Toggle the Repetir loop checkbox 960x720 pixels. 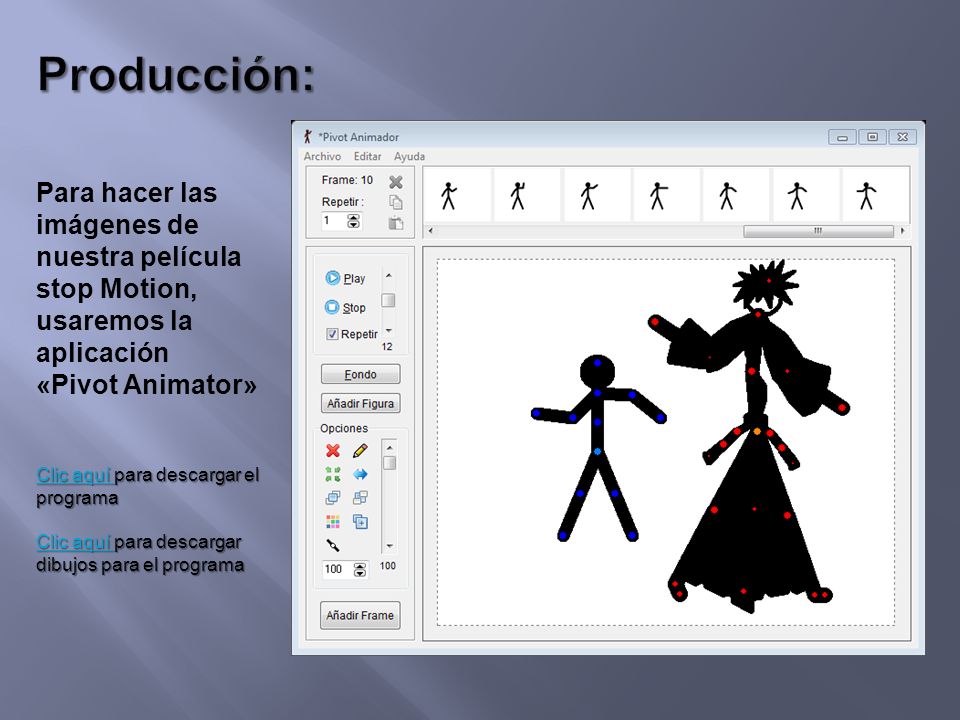332,334
